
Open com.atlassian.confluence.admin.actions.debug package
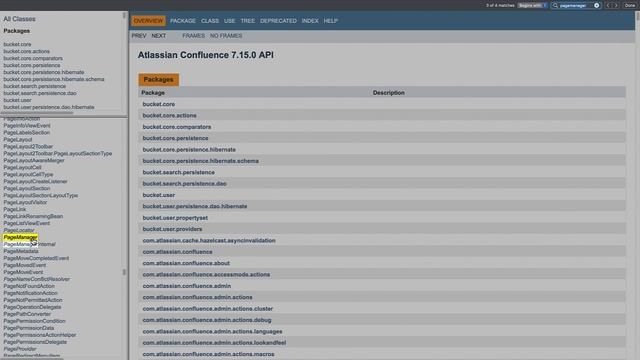(207, 320)
